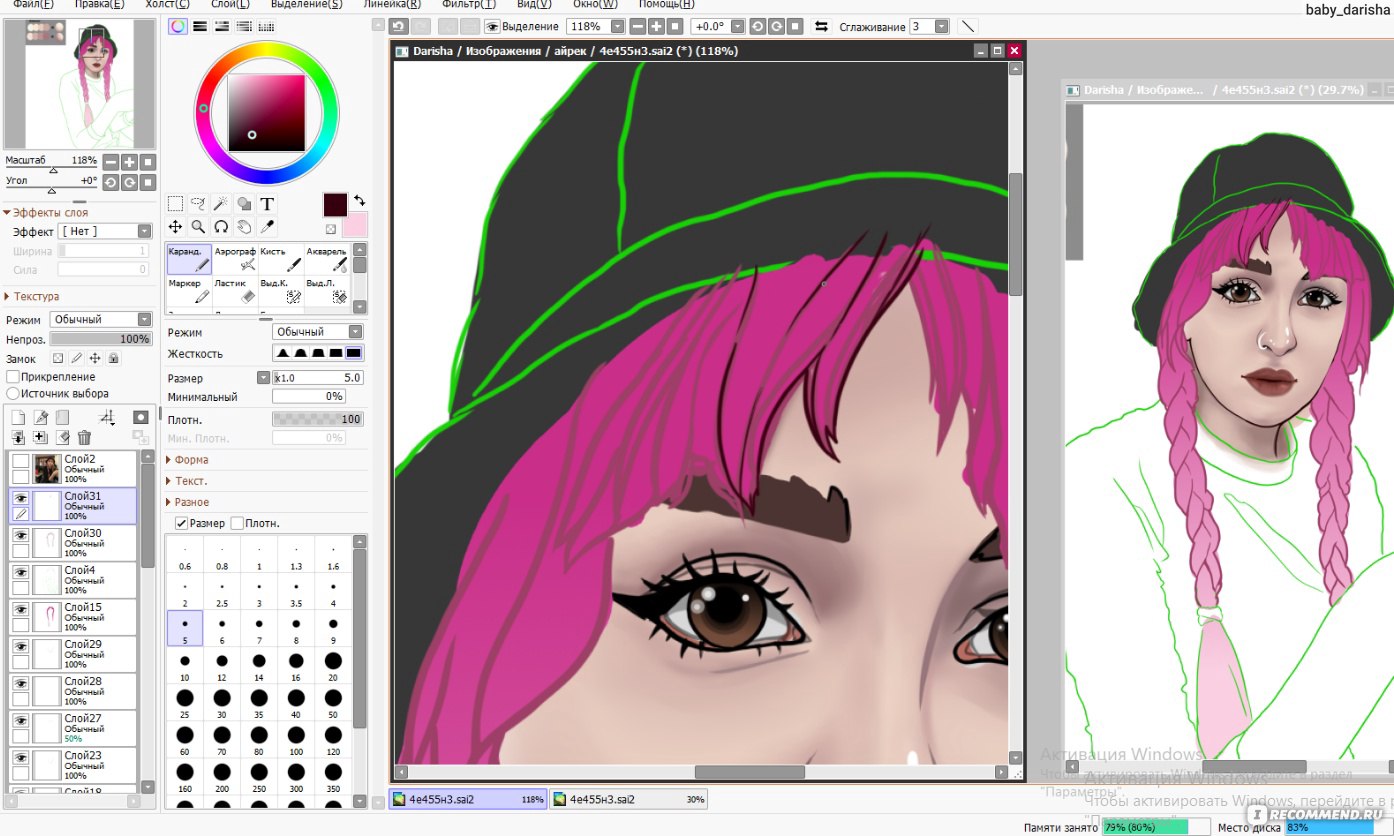Screen dimensions: 1394x836
Task: Uncheck the Размер checkbox
Action: (x=181, y=523)
